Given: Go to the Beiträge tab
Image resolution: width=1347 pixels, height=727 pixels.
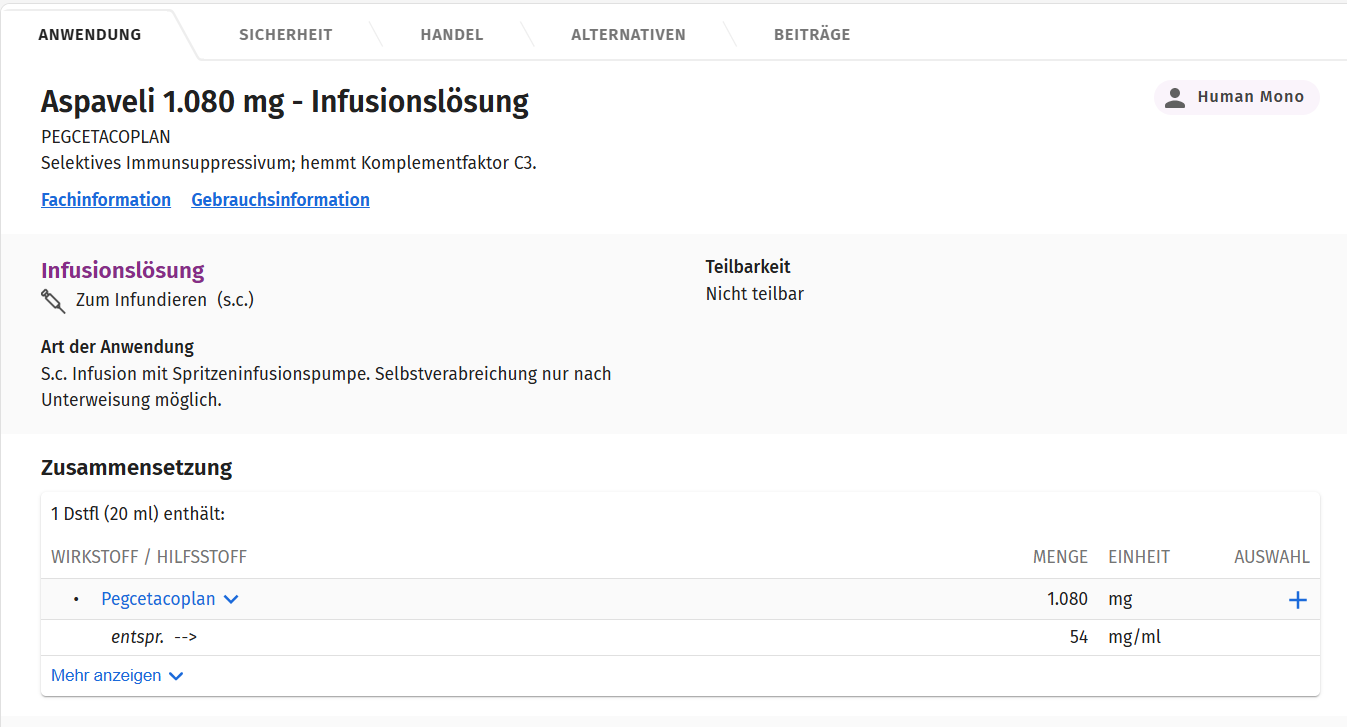Looking at the screenshot, I should (812, 35).
